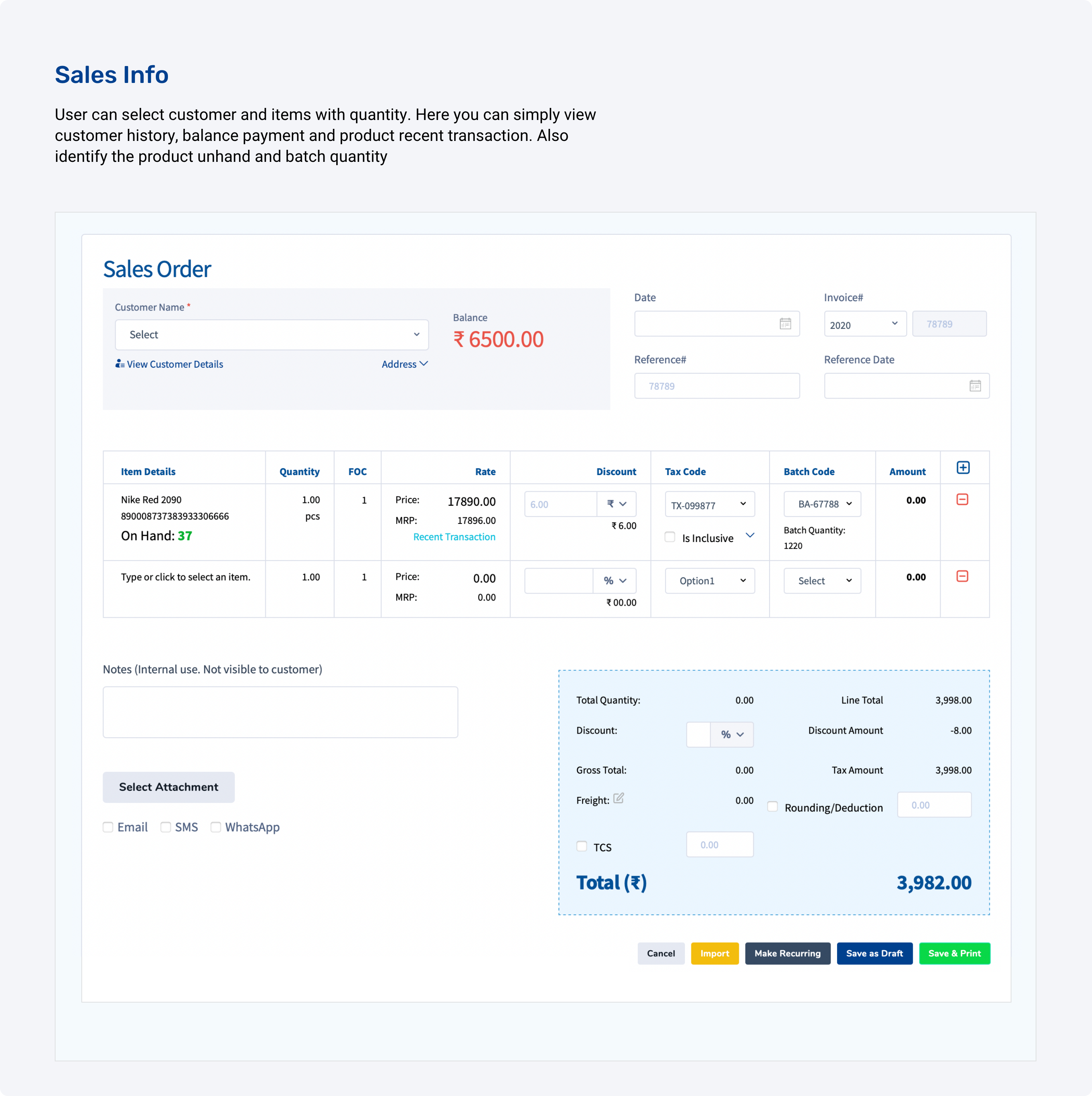Click the add row plus icon
This screenshot has height=1096, width=1092.
click(963, 467)
